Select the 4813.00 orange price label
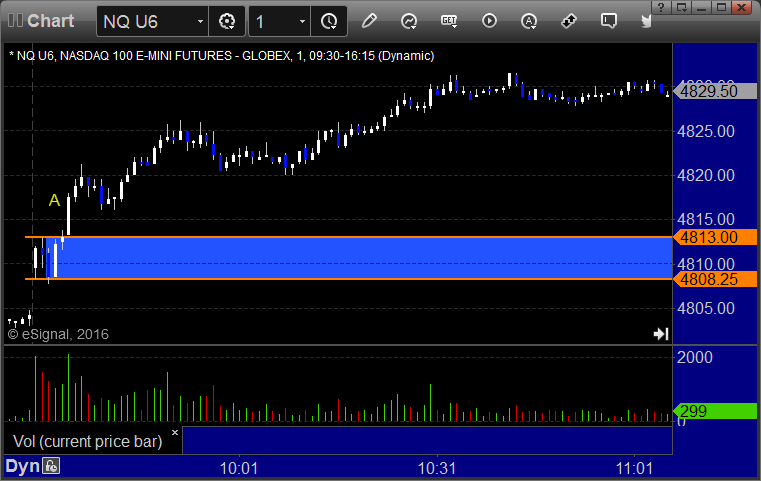This screenshot has width=761, height=481. (x=715, y=237)
